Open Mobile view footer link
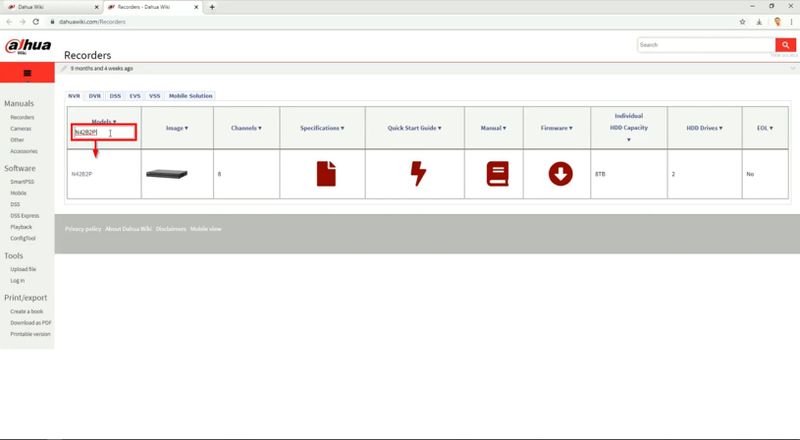 point(206,229)
